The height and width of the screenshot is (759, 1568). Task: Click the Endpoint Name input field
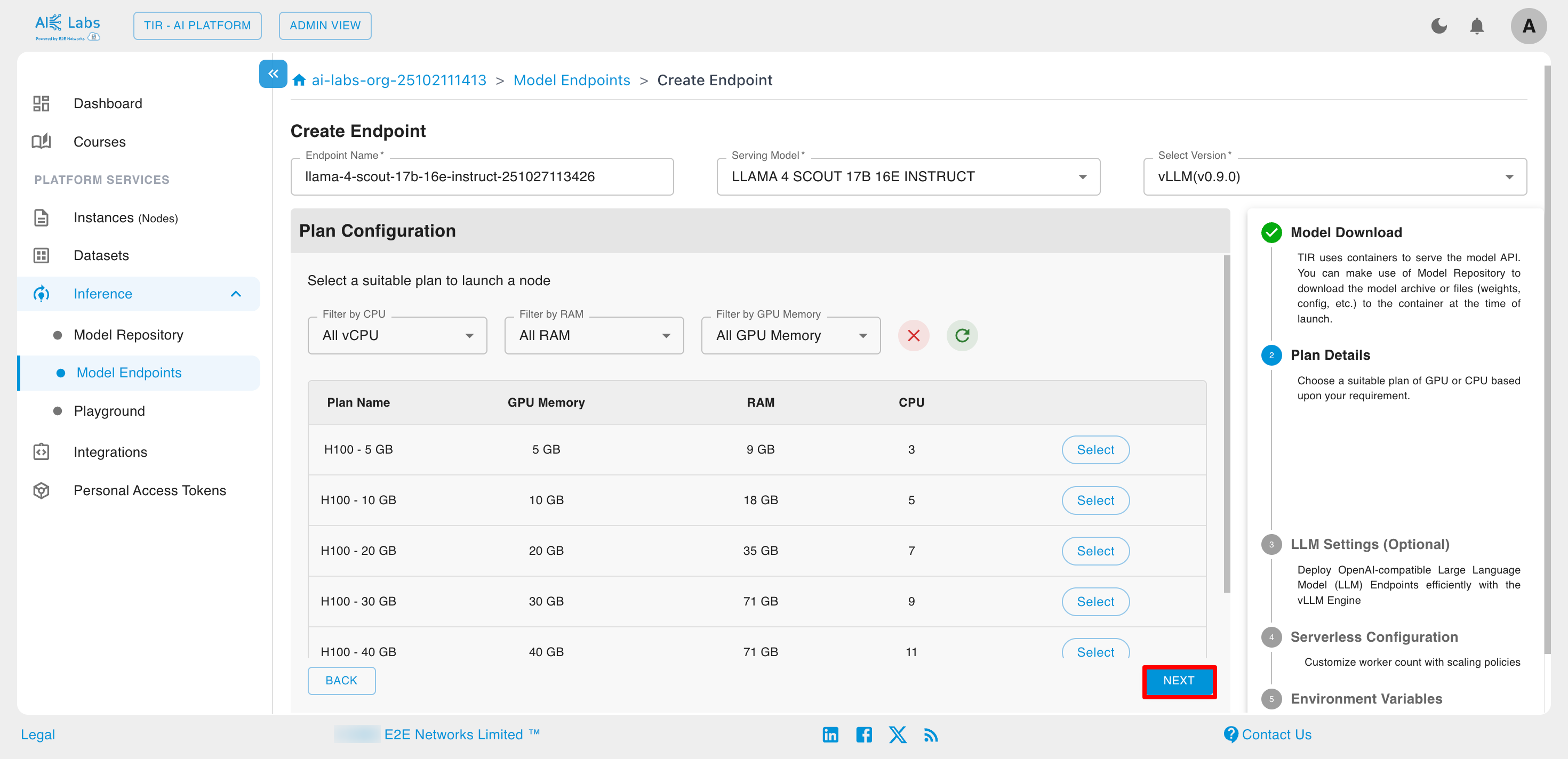coord(482,176)
